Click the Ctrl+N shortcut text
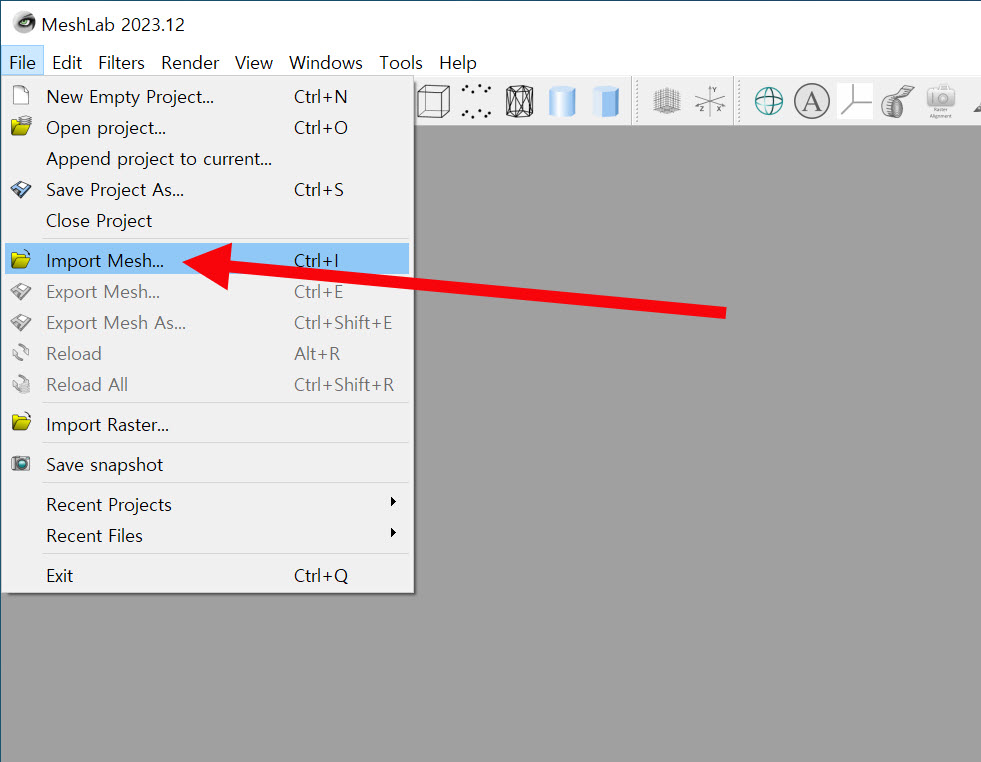981x762 pixels. (320, 97)
